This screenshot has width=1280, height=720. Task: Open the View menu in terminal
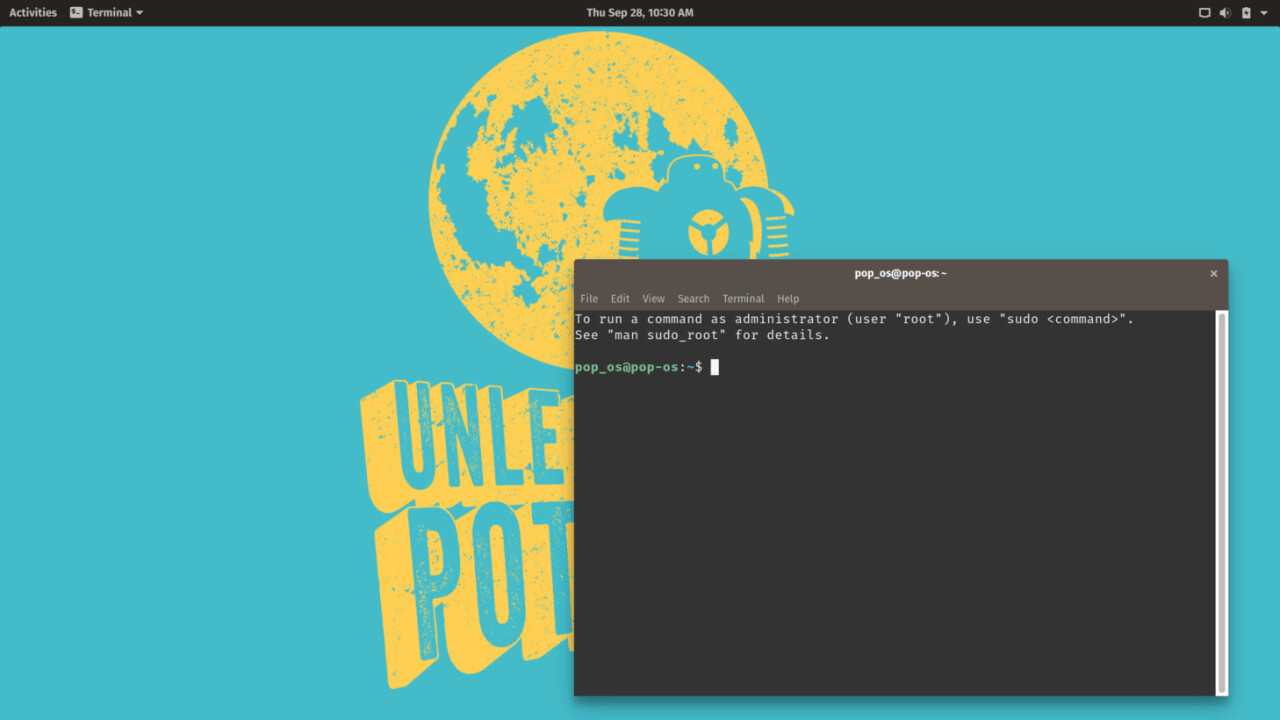653,298
